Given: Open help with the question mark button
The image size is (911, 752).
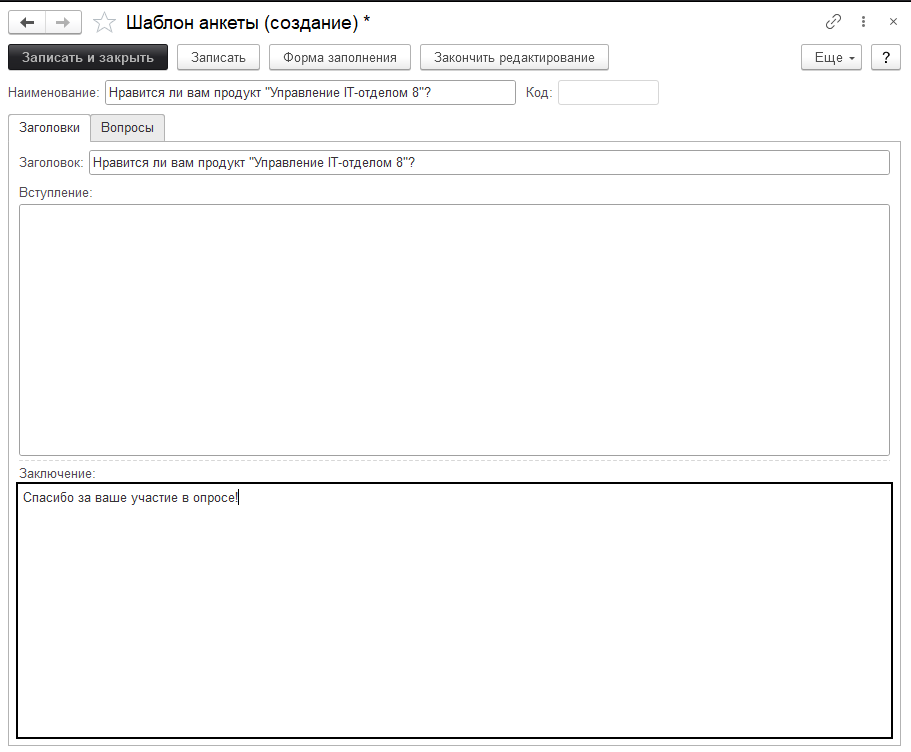Looking at the screenshot, I should click(x=885, y=58).
